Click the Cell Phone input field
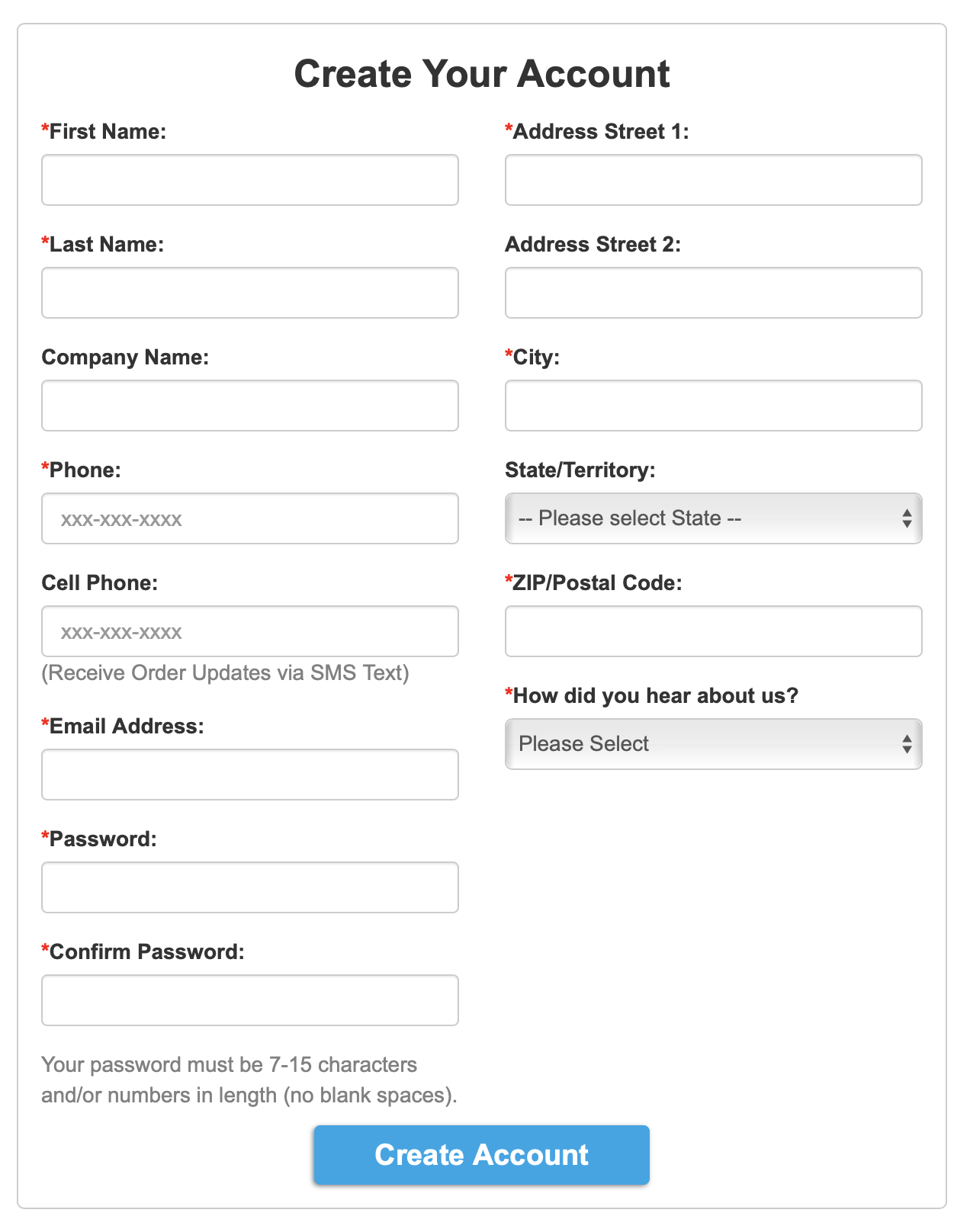970x1232 pixels. [x=250, y=631]
